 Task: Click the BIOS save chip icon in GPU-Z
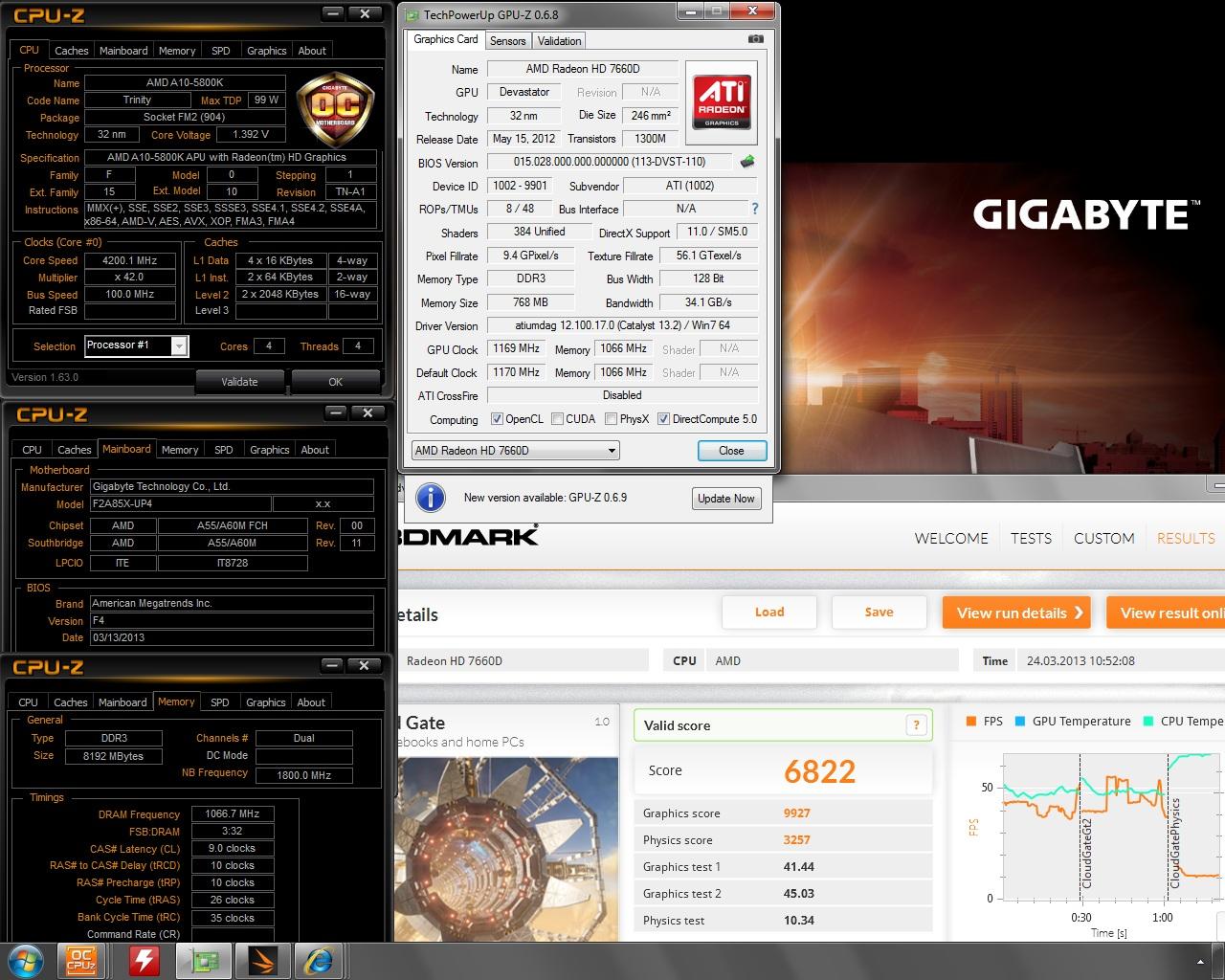[747, 162]
